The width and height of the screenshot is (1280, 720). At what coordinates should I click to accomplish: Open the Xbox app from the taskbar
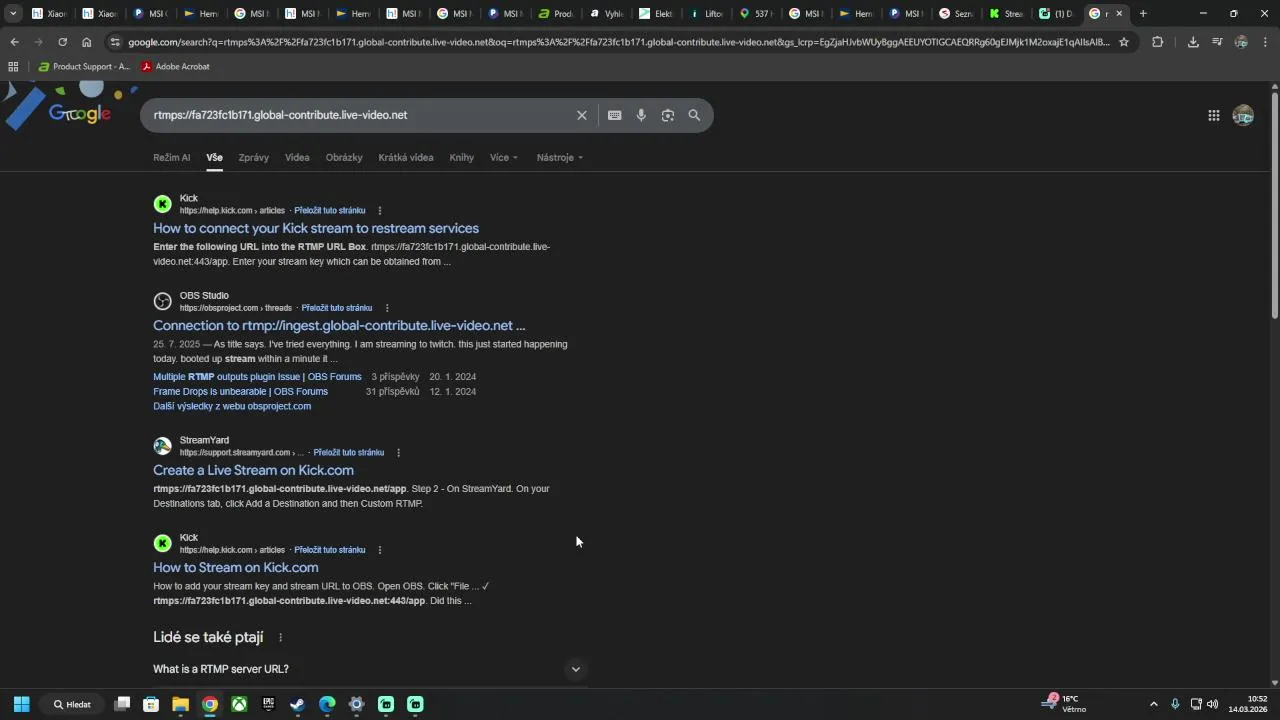point(239,704)
